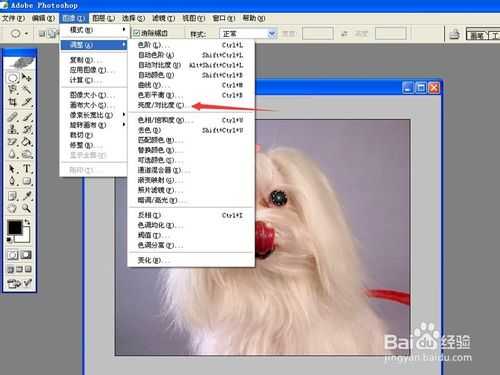
Task: Choose 反相 (Invert) Ctrl+I entry
Action: pyautogui.click(x=191, y=215)
